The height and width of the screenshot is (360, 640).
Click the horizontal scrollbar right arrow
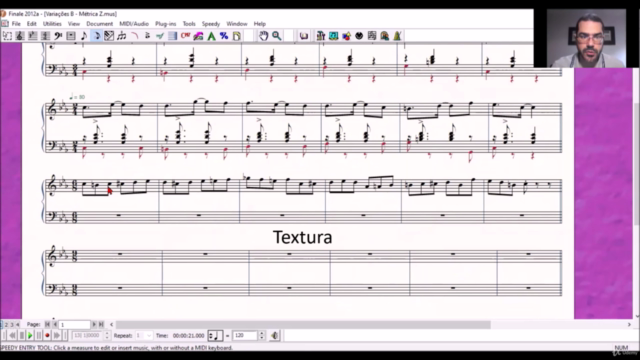point(629,325)
